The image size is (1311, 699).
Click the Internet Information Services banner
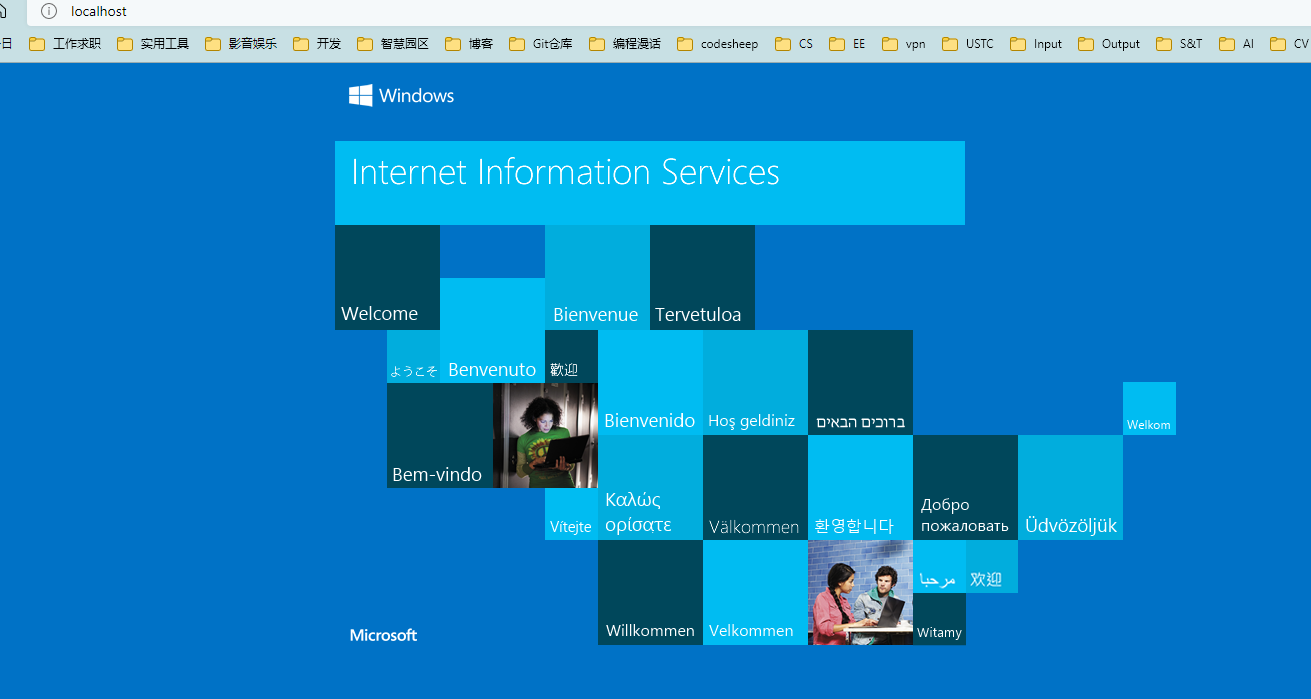pyautogui.click(x=650, y=183)
